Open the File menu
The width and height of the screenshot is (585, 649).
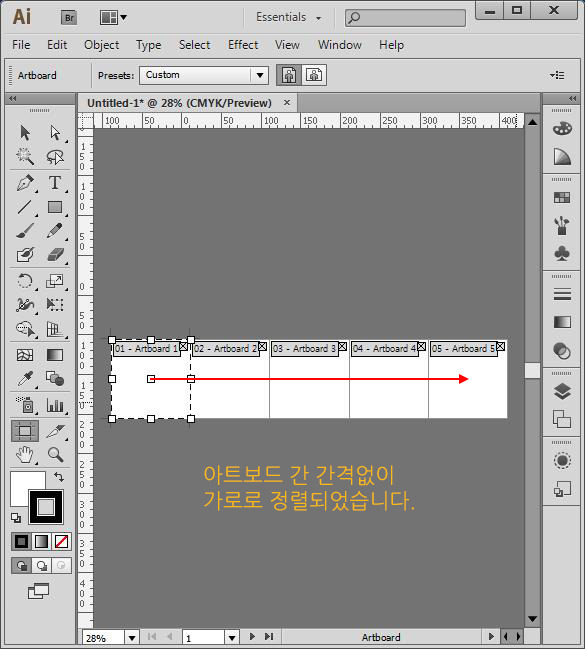point(21,45)
